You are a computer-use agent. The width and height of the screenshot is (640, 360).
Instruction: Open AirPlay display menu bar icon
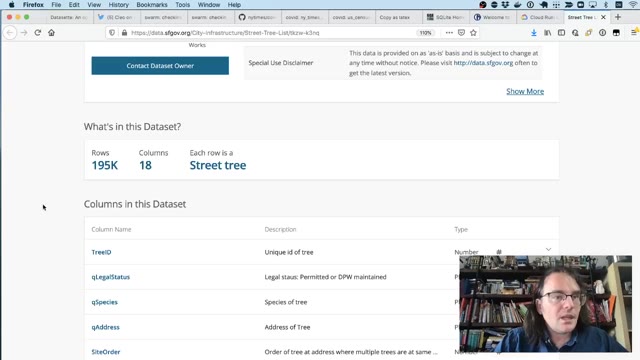click(x=593, y=5)
